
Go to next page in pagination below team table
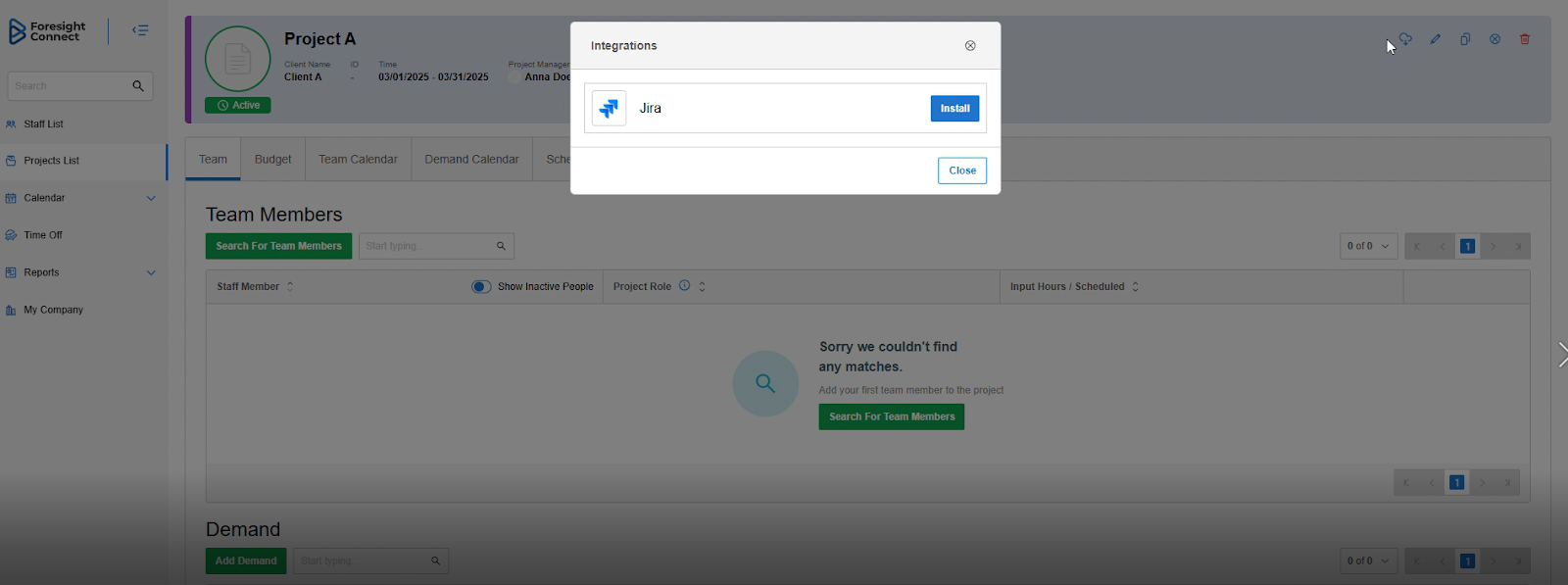point(1483,482)
